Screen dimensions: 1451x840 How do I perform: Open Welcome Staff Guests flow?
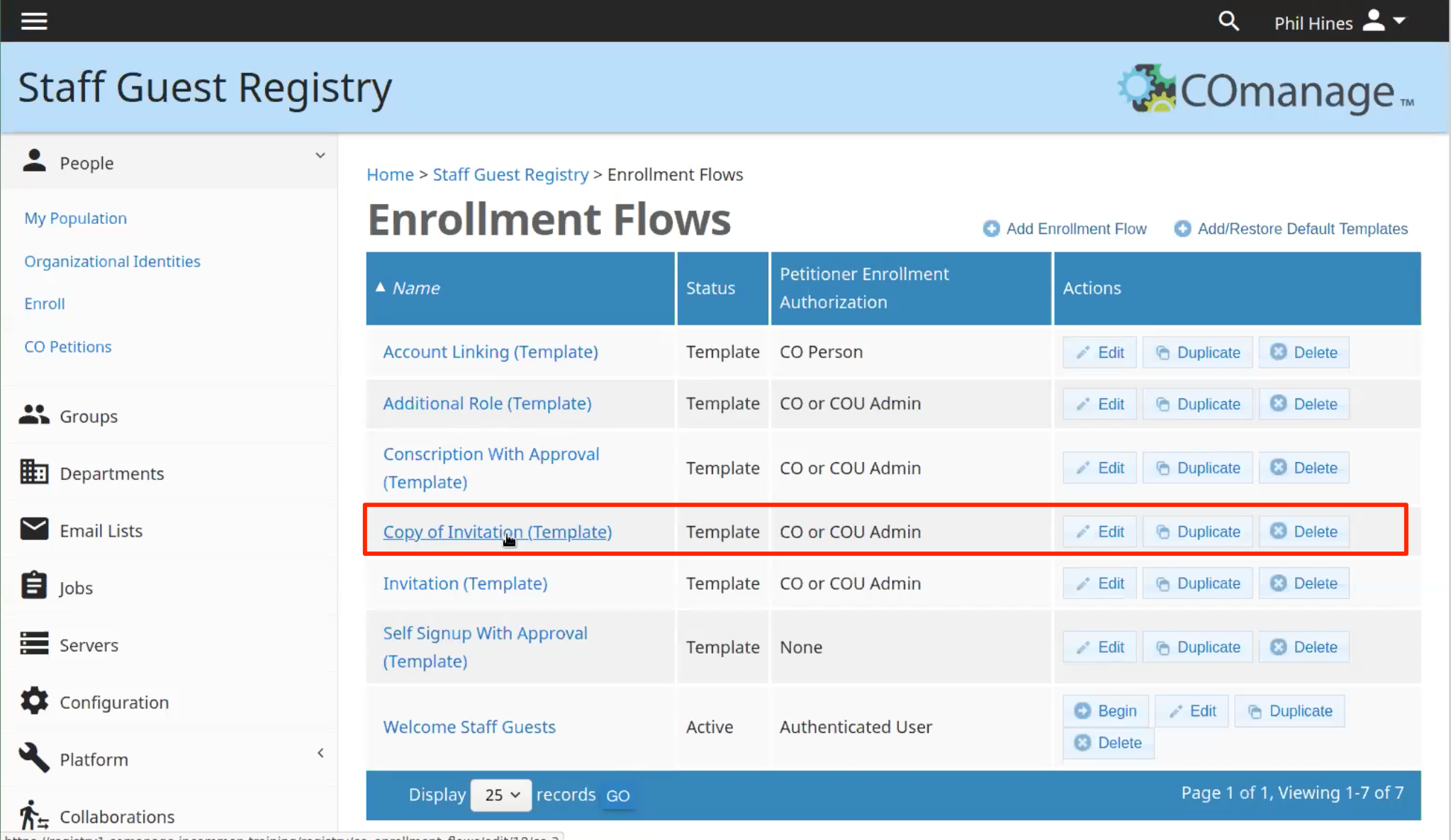click(x=469, y=727)
